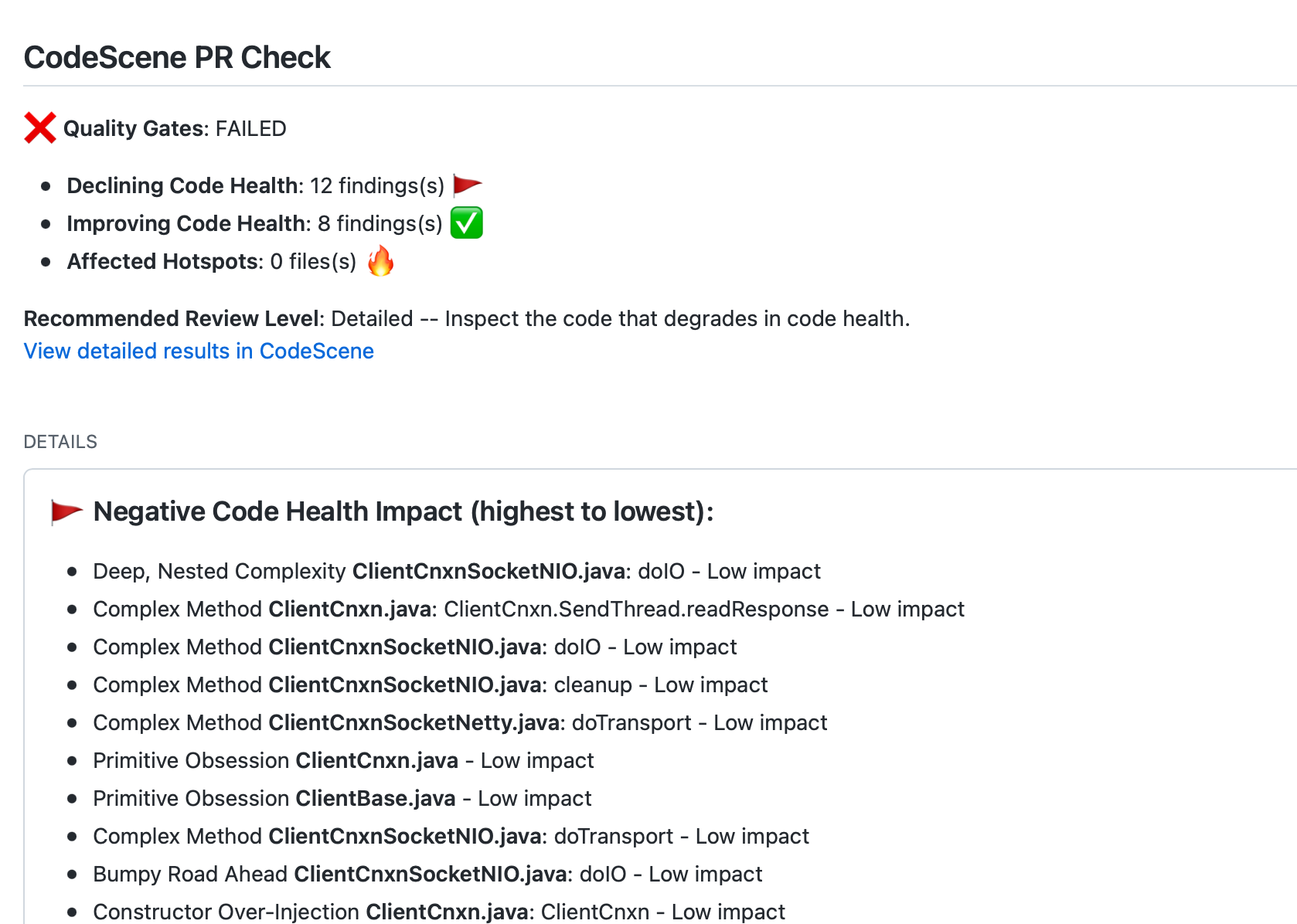Select the ClientCnxn.SendThread.readResponse Complex Method finding
The height and width of the screenshot is (924, 1297).
coord(528,609)
